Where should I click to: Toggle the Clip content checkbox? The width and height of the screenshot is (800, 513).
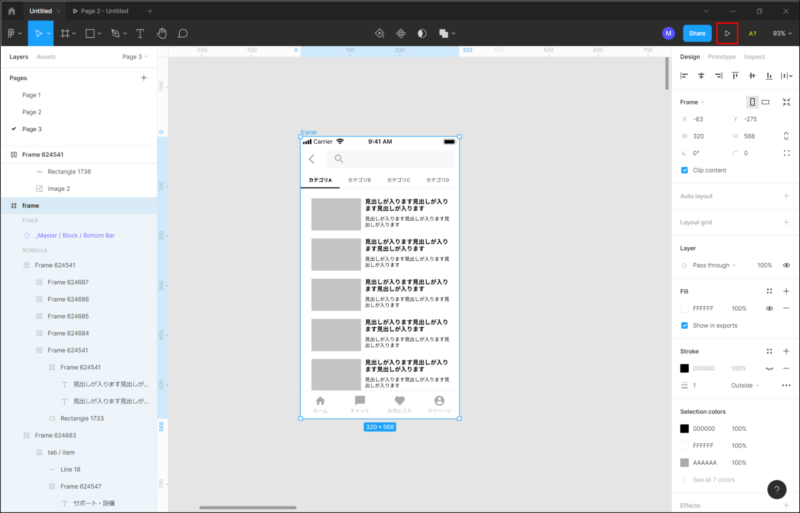(685, 170)
